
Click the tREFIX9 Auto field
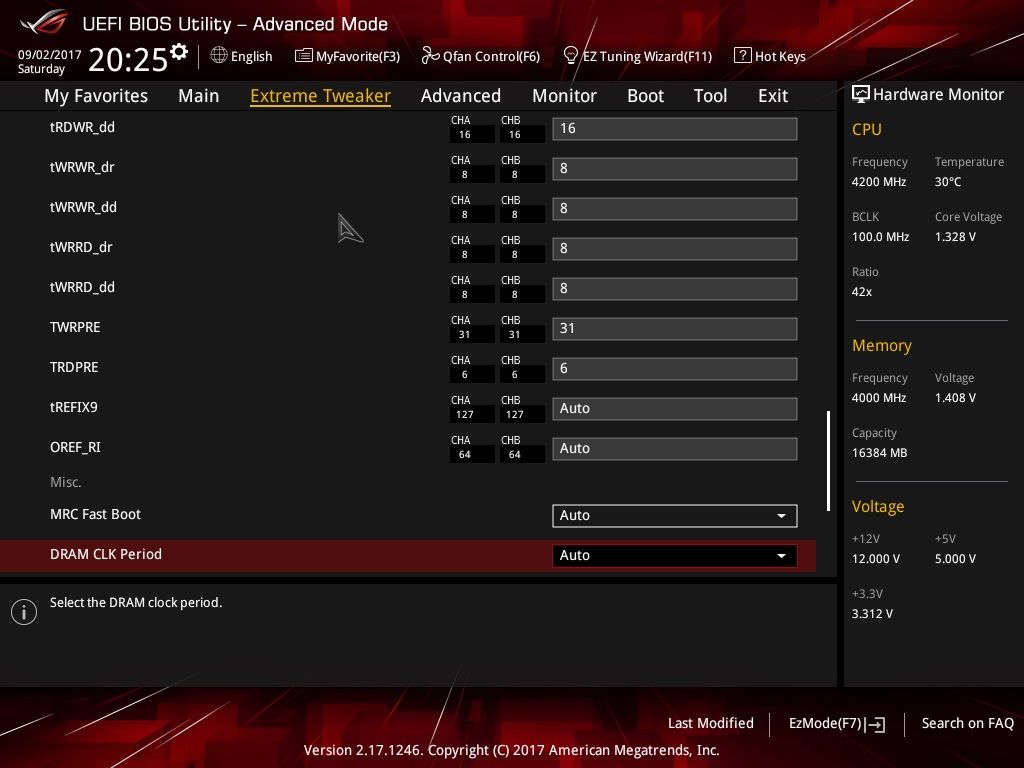(675, 409)
